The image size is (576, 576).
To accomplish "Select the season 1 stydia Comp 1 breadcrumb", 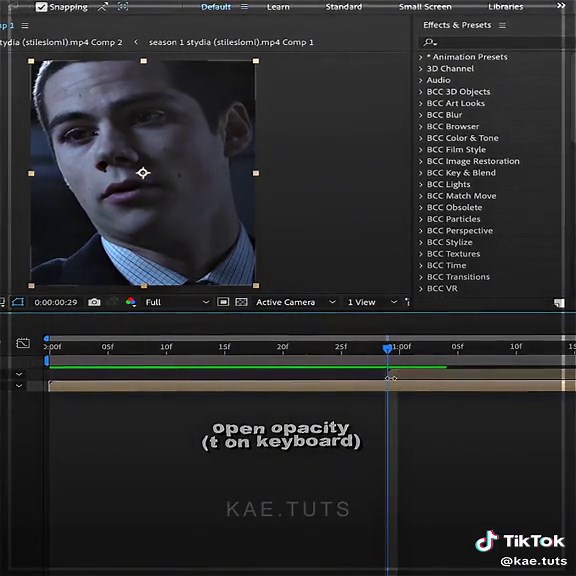I will pos(231,42).
